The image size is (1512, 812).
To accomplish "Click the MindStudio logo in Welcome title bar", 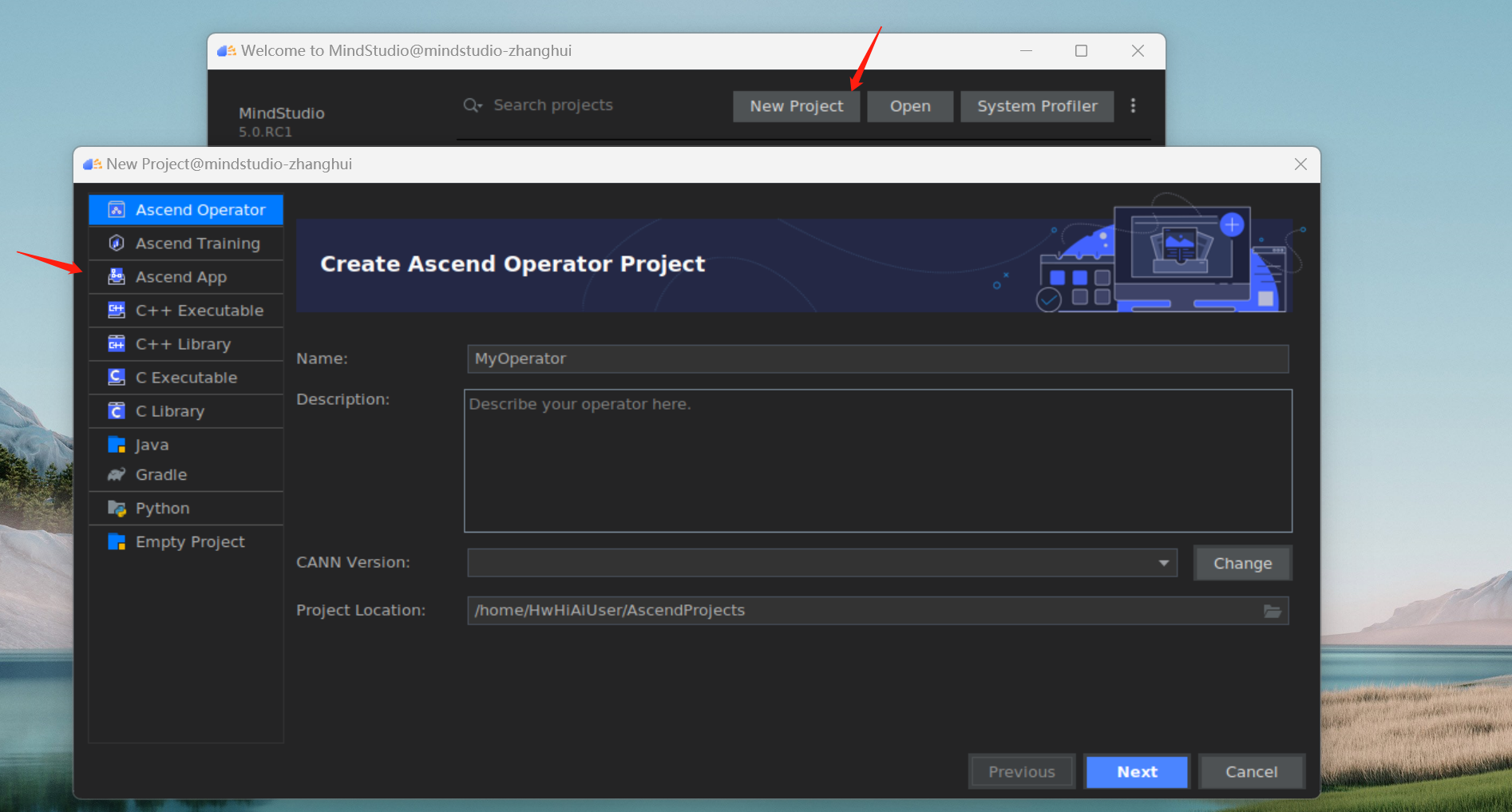I will (x=227, y=50).
